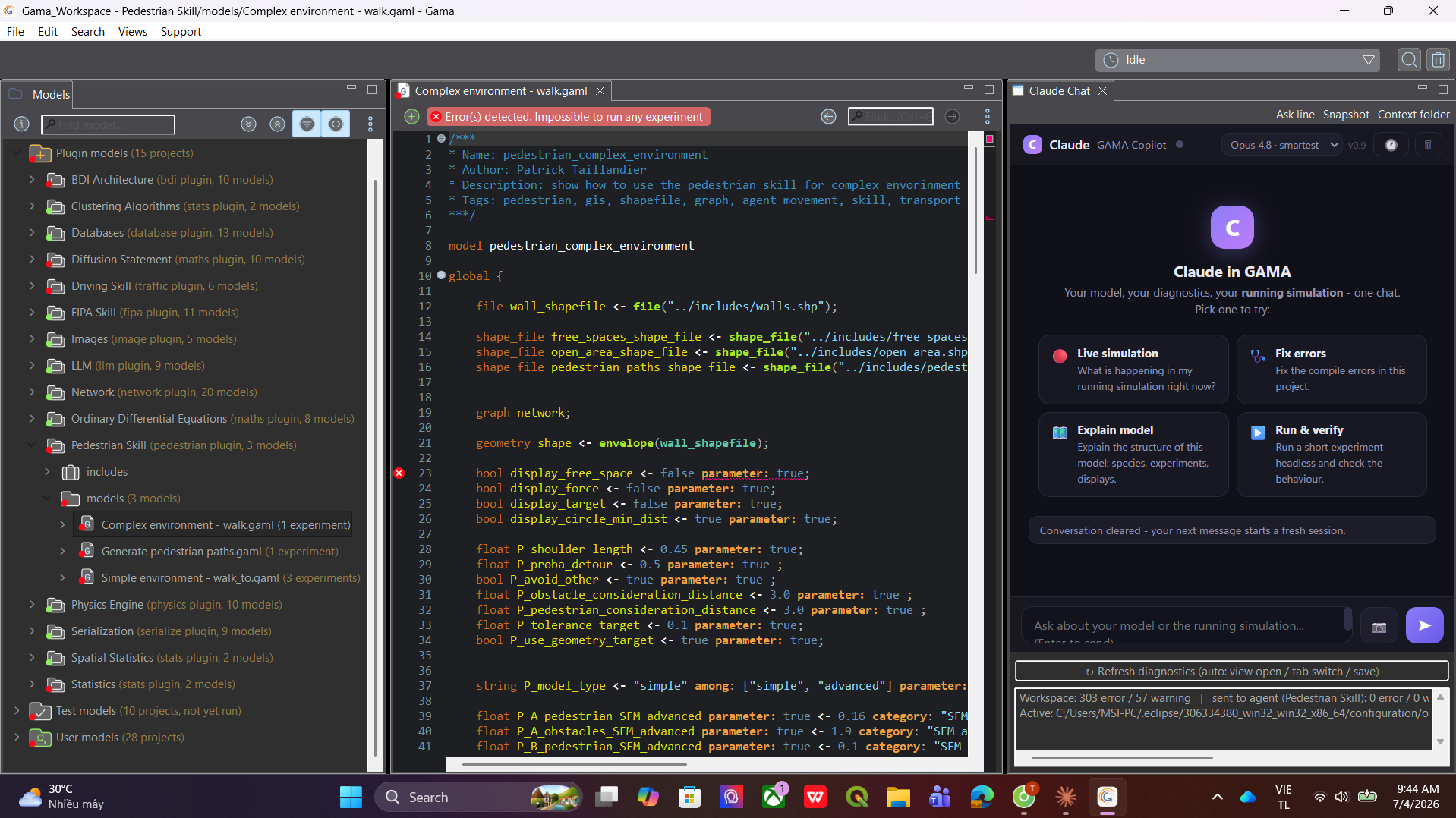Select the Run & verify card

point(1332,454)
